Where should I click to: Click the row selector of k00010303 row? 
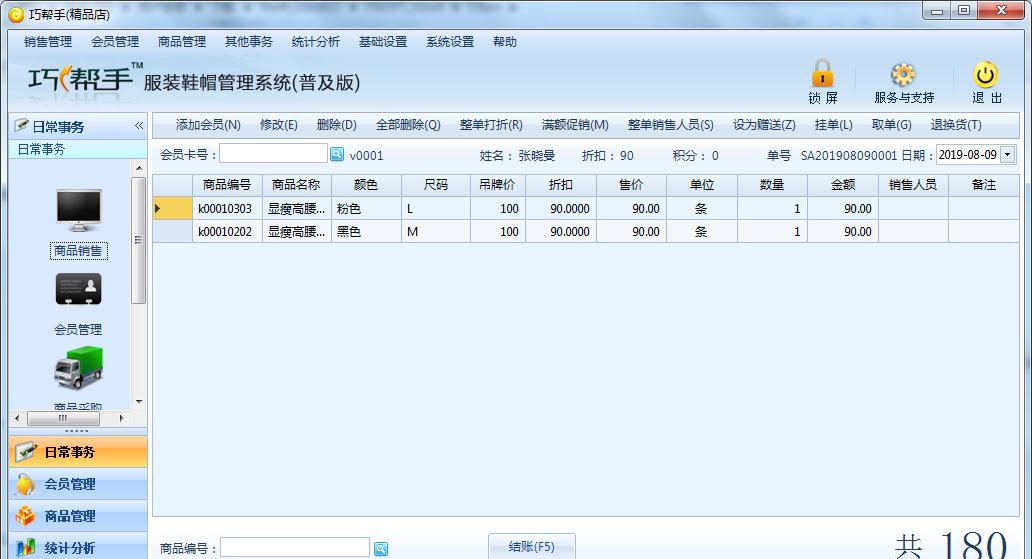coord(172,209)
